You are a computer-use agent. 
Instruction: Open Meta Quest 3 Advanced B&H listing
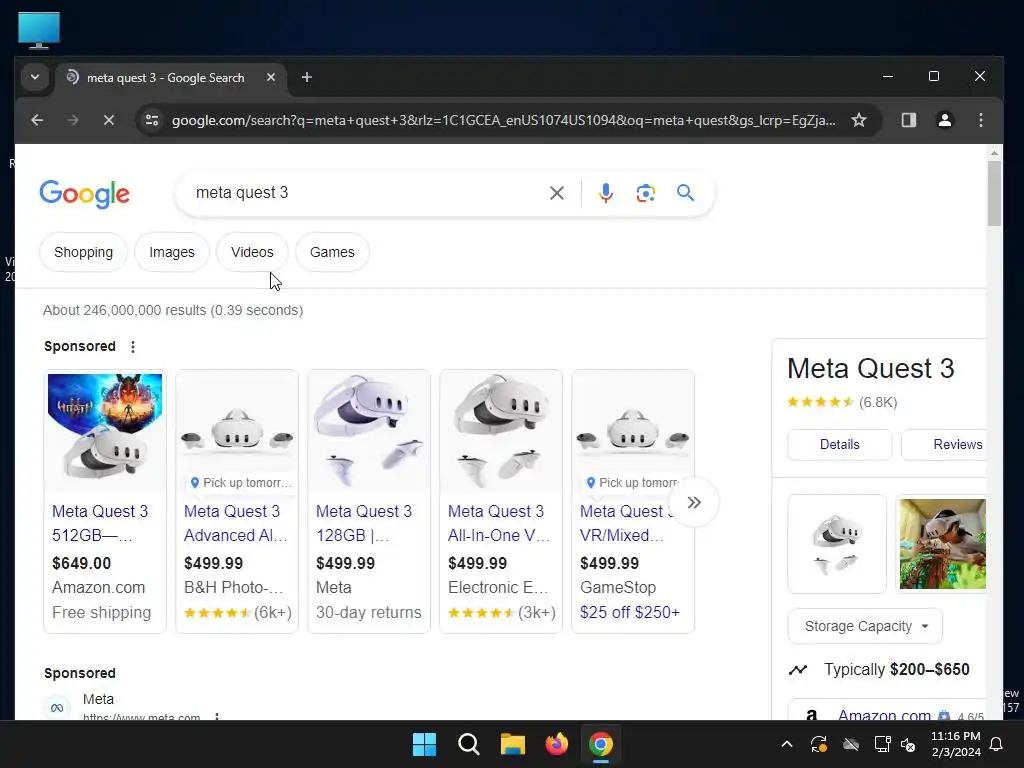(235, 523)
